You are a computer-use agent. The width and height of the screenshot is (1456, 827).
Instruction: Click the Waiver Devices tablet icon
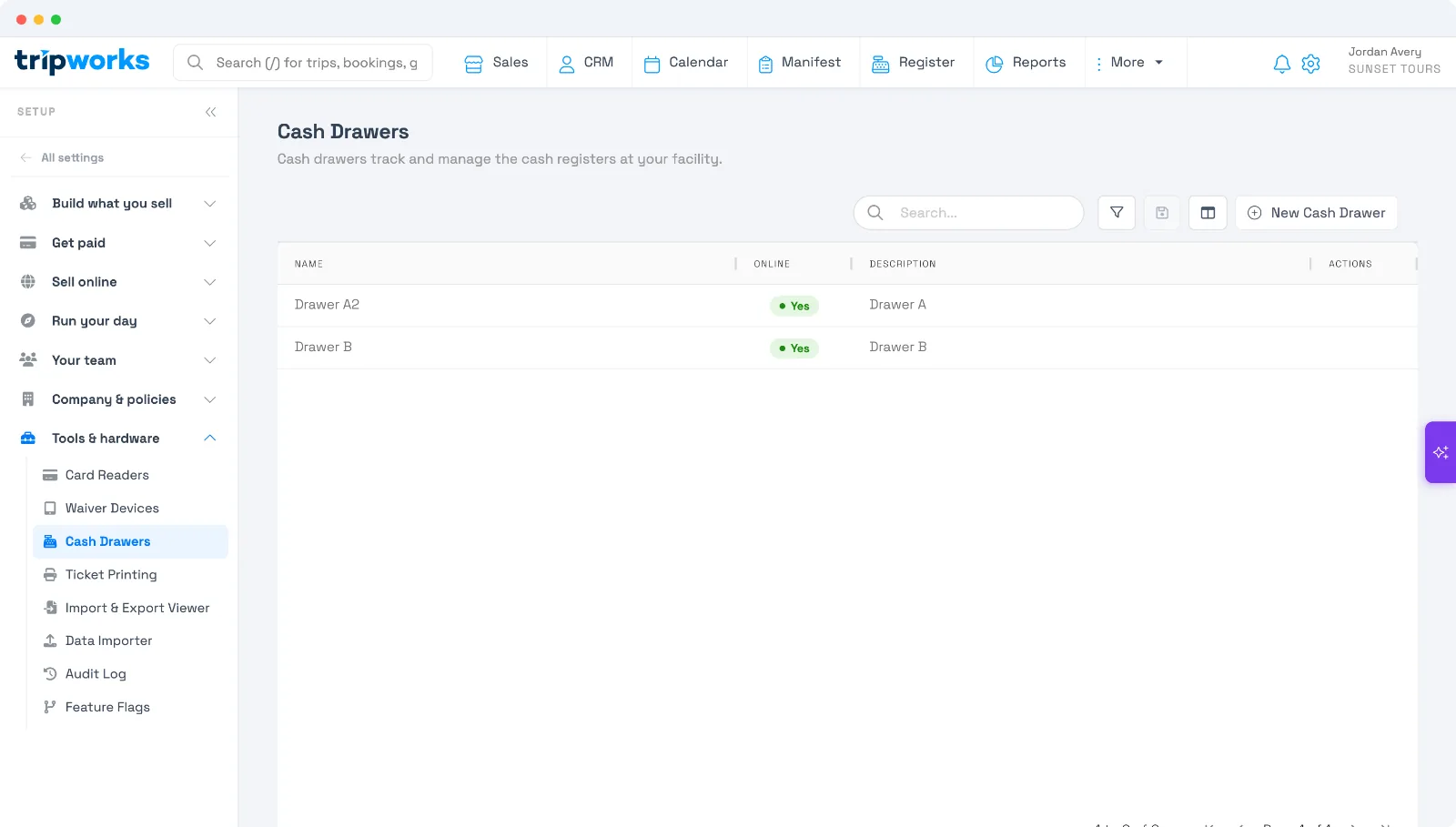click(x=50, y=509)
